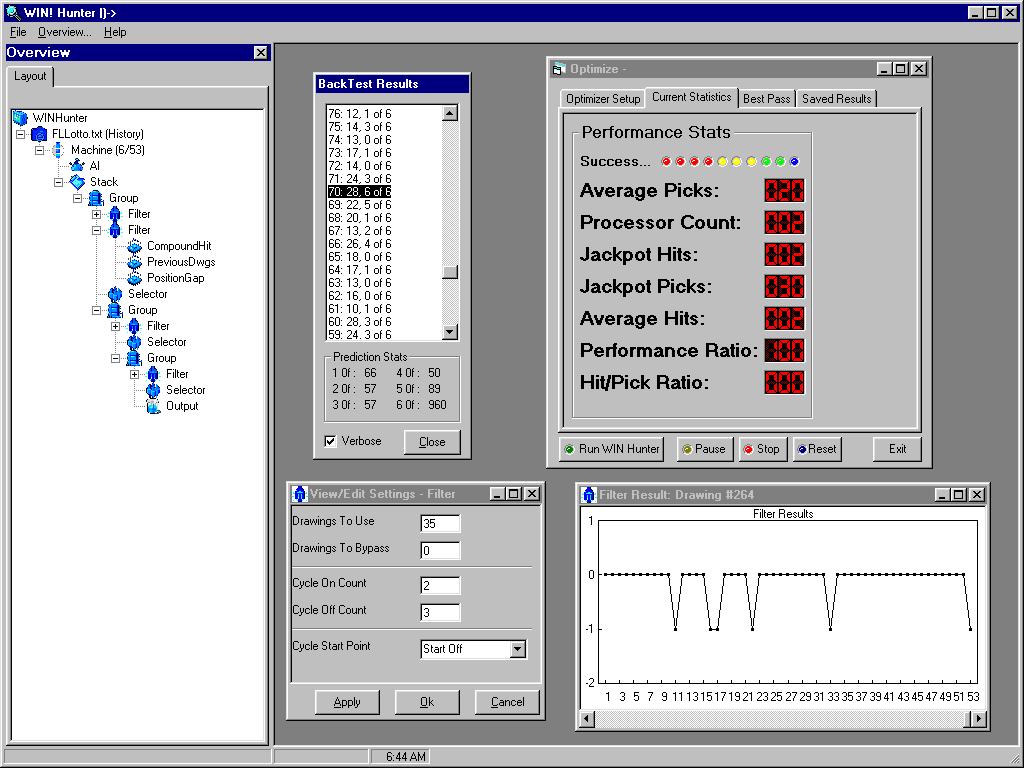Screen dimensions: 1024x768
Task: Select the CompoundHit filter icon
Action: tap(134, 246)
